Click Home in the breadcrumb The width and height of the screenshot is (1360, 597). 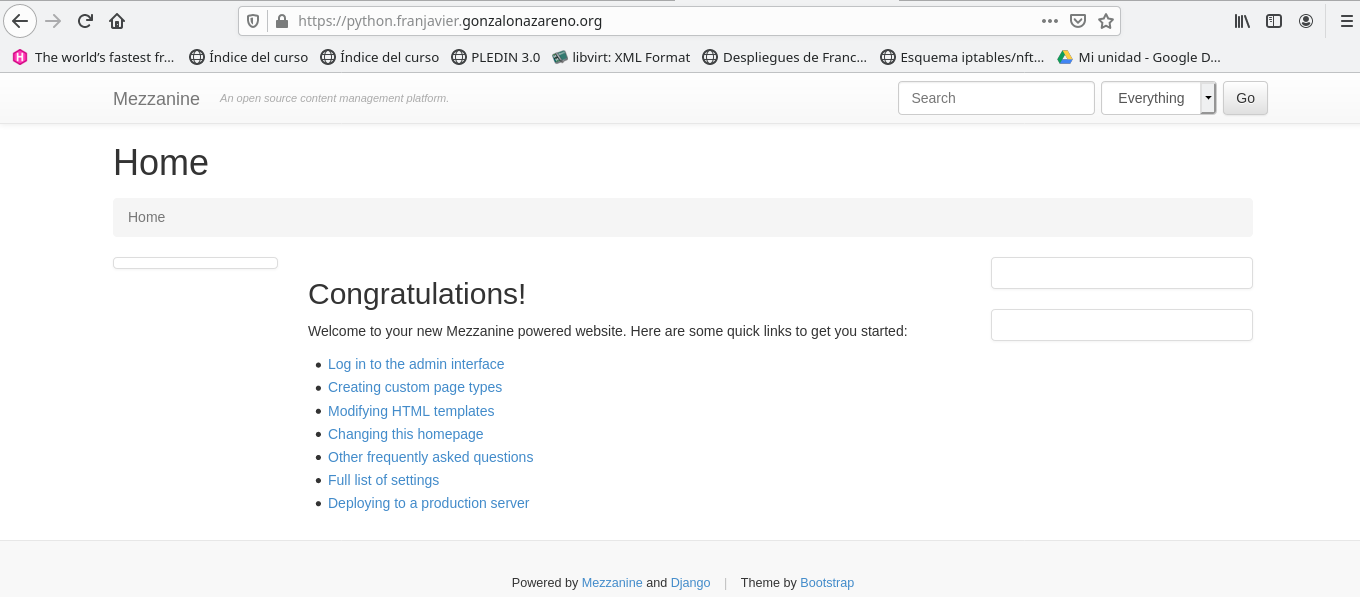click(146, 217)
